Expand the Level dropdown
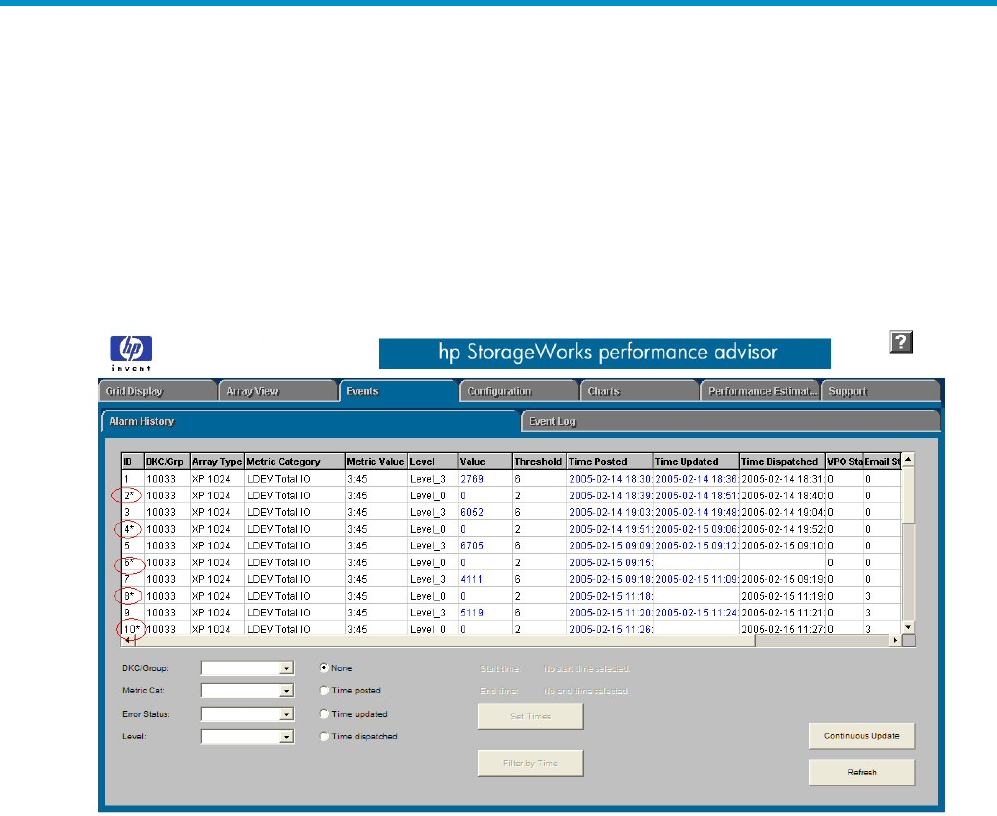The image size is (997, 816). 286,737
